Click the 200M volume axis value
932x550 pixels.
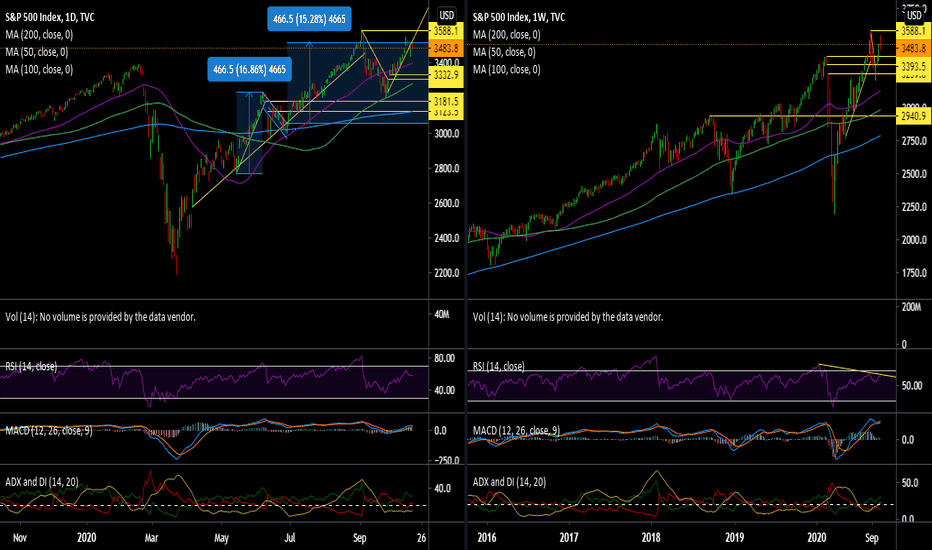tap(911, 307)
